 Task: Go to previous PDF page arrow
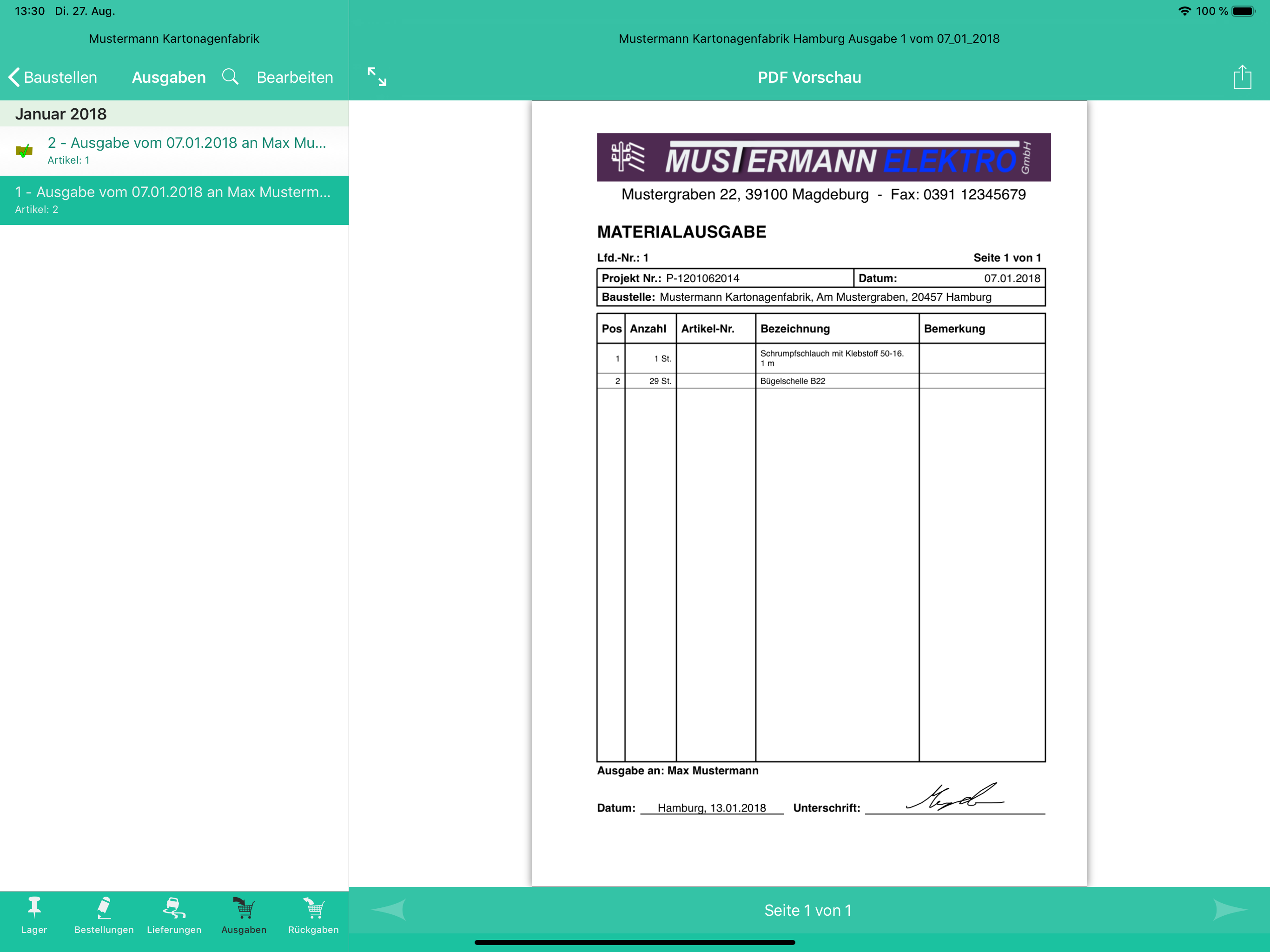(389, 910)
